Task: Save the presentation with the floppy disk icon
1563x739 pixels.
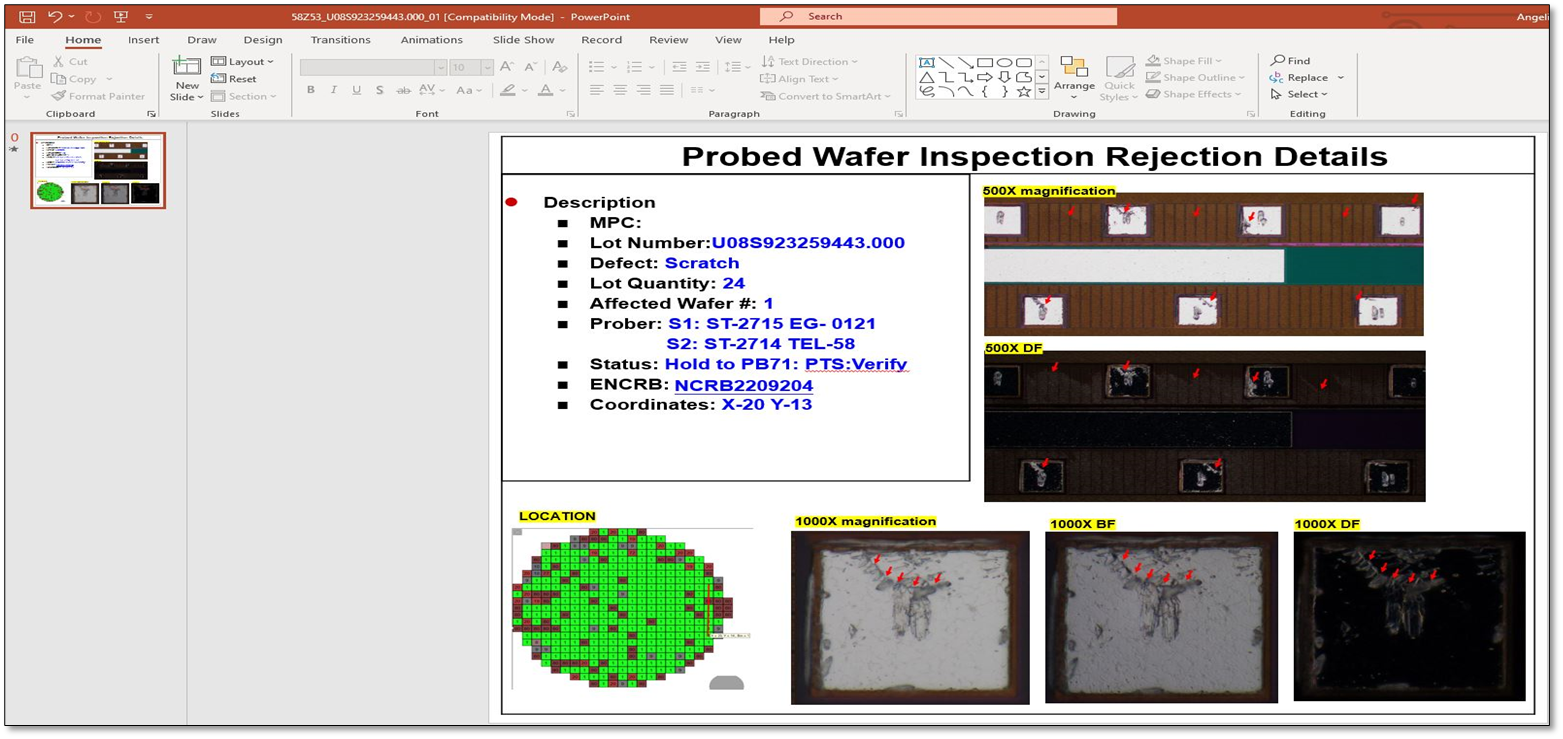Action: pos(27,17)
